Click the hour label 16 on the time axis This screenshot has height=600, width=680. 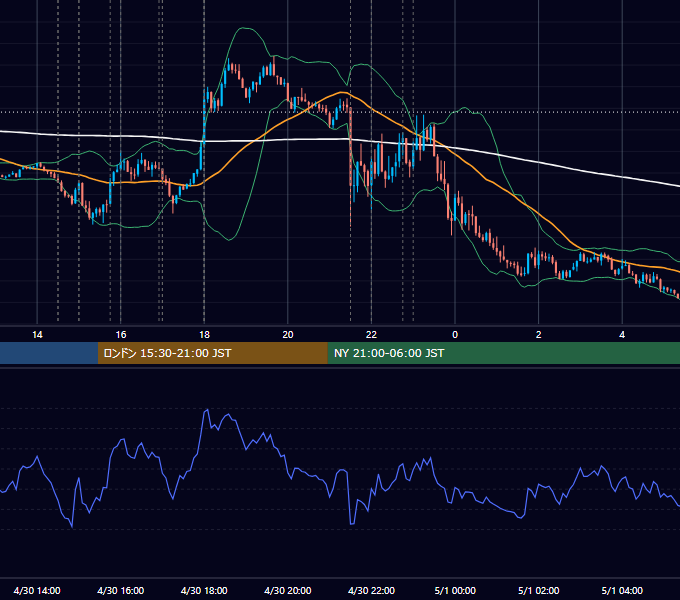[x=121, y=335]
